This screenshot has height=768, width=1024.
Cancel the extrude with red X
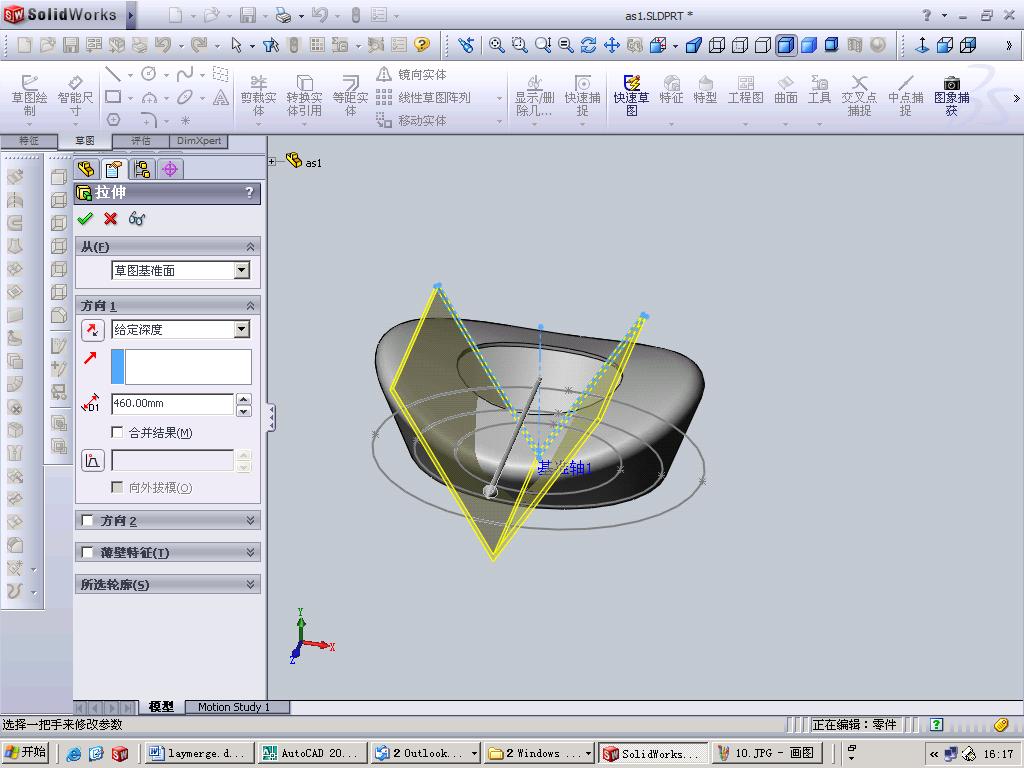(110, 219)
